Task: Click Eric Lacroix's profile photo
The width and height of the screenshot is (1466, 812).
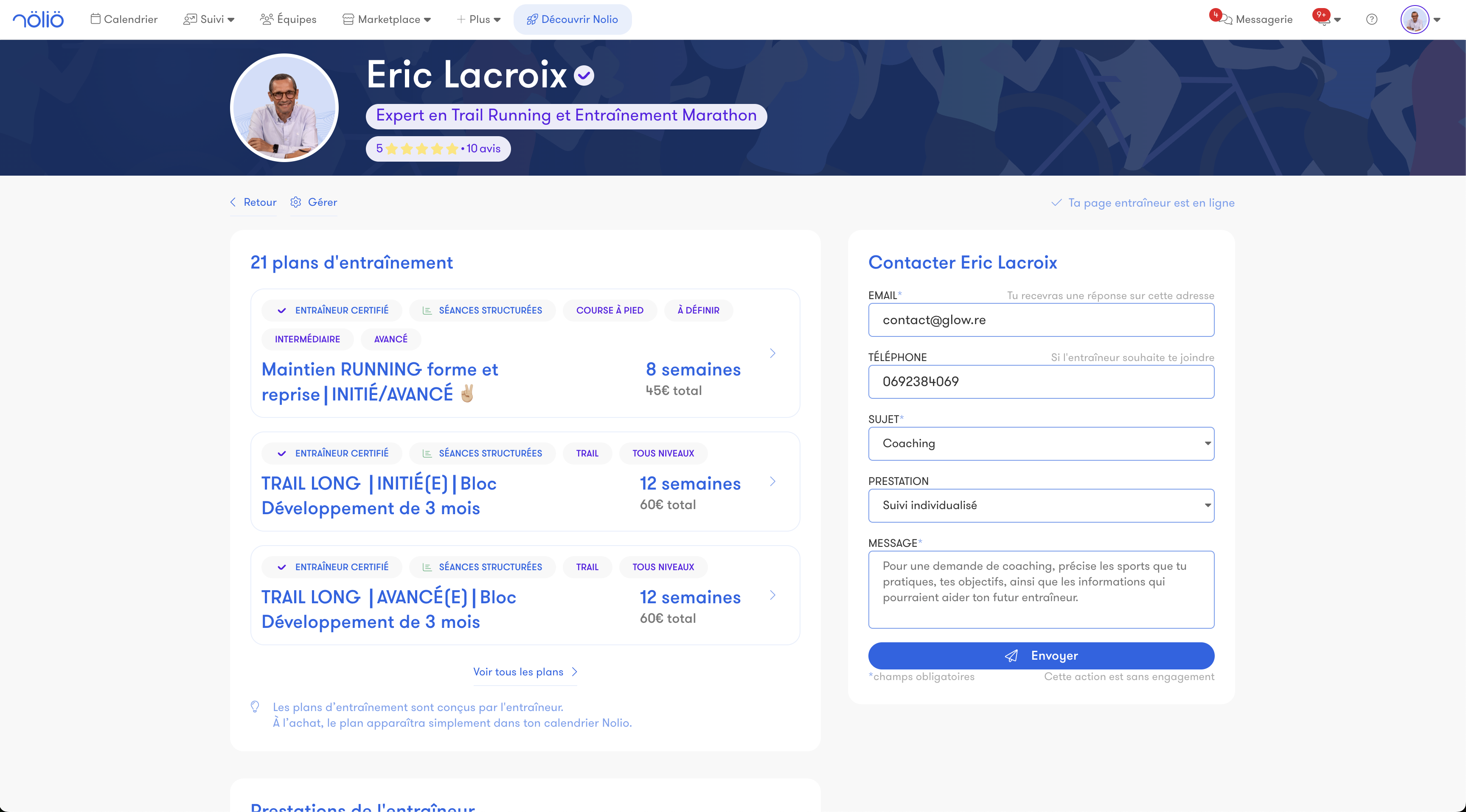Action: [x=284, y=108]
